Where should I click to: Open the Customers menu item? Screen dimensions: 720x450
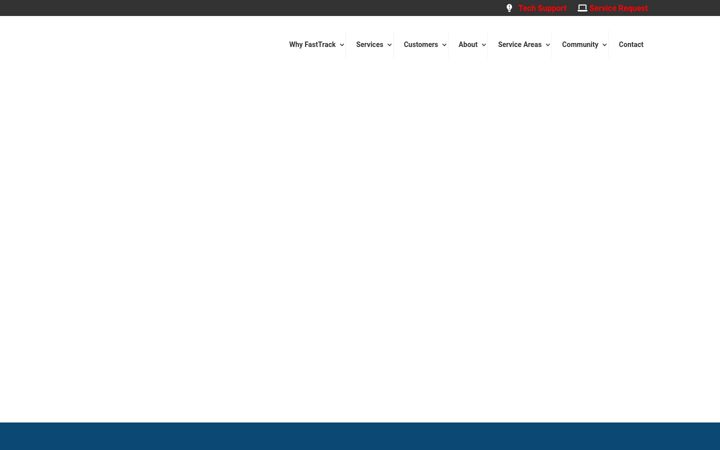pyautogui.click(x=421, y=45)
